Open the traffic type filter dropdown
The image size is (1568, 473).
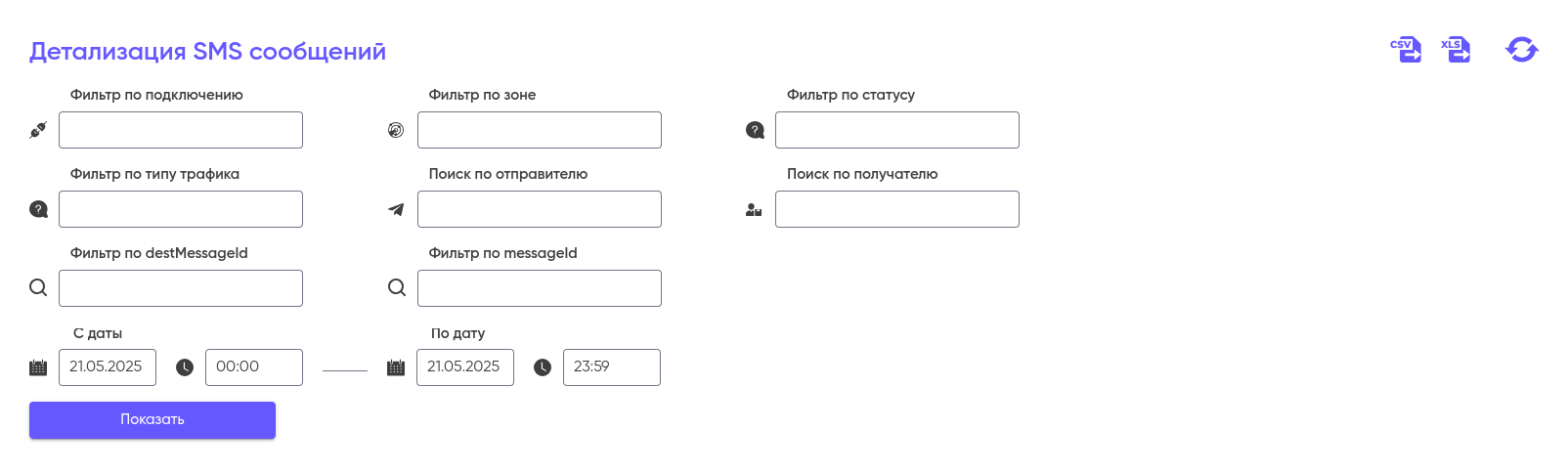click(181, 209)
